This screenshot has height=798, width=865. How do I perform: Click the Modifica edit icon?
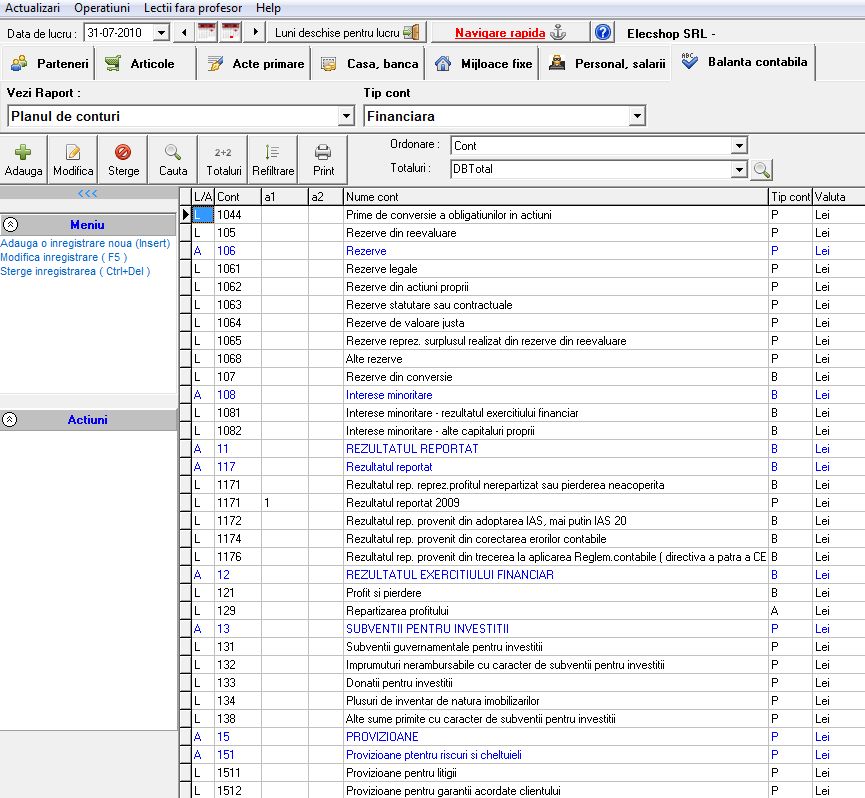pos(73,159)
